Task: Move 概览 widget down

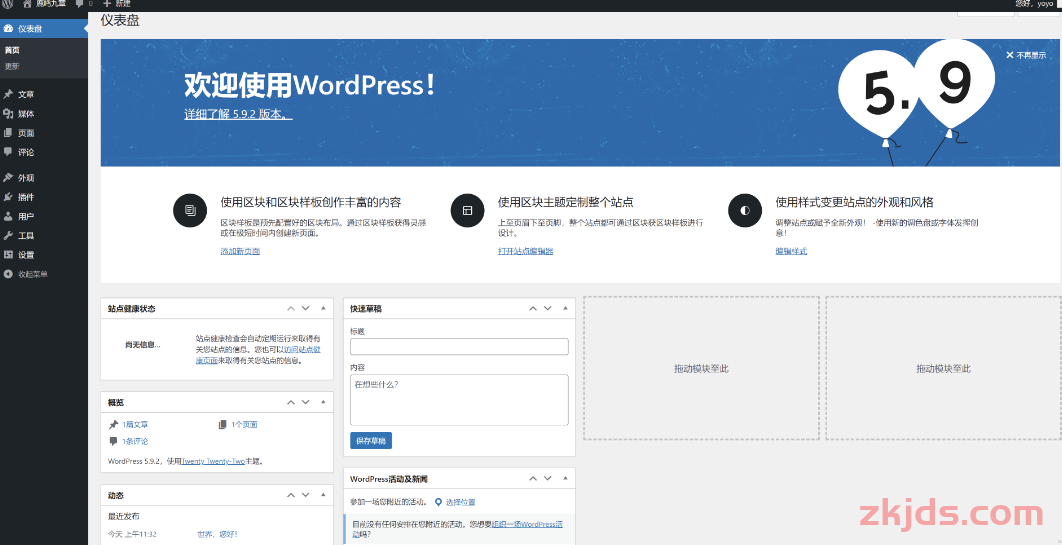Action: (305, 402)
